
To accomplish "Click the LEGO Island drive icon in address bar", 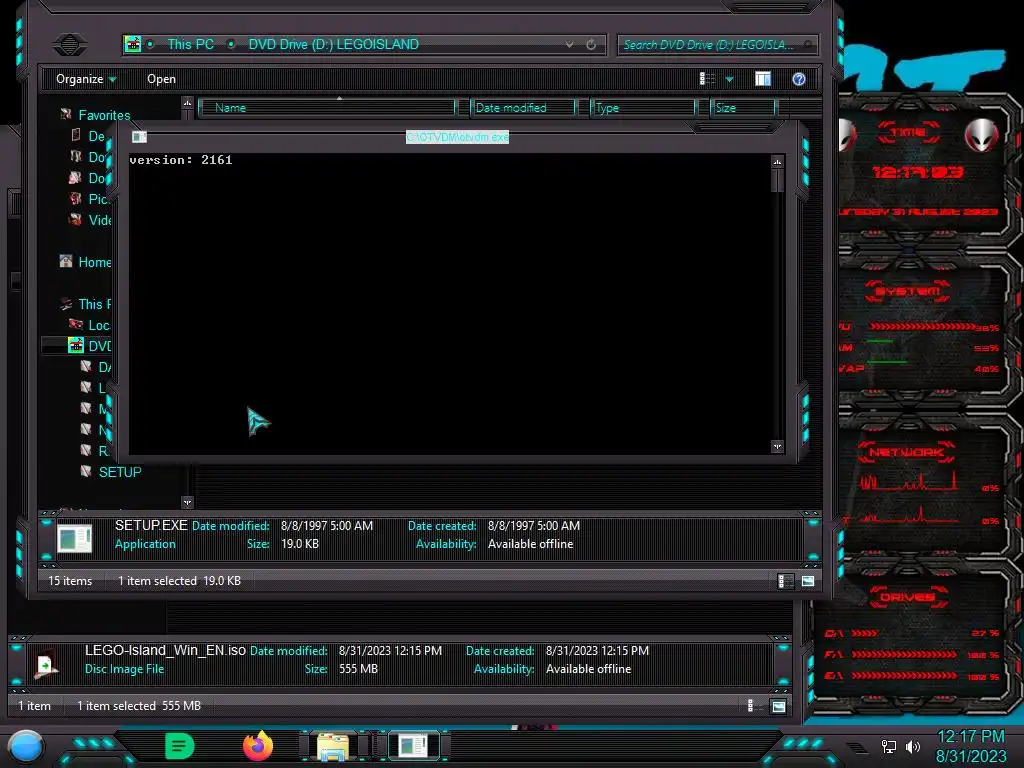I will 133,44.
